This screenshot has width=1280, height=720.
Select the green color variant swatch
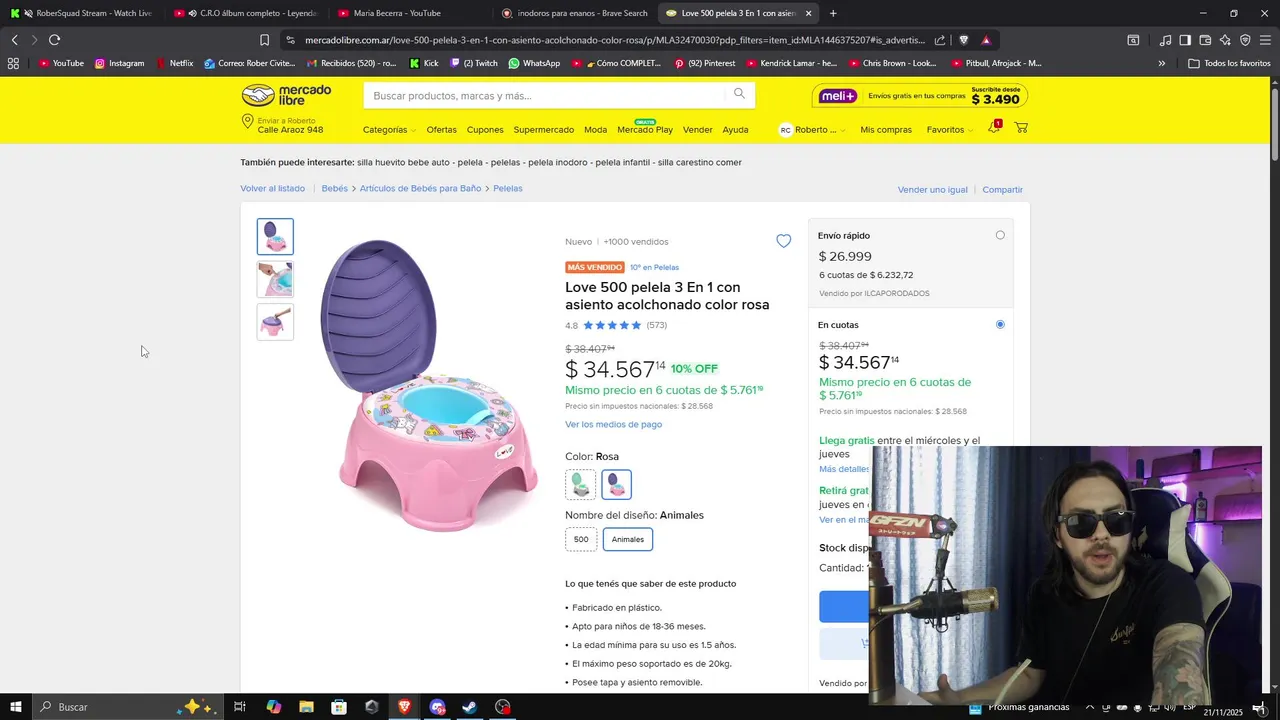580,485
